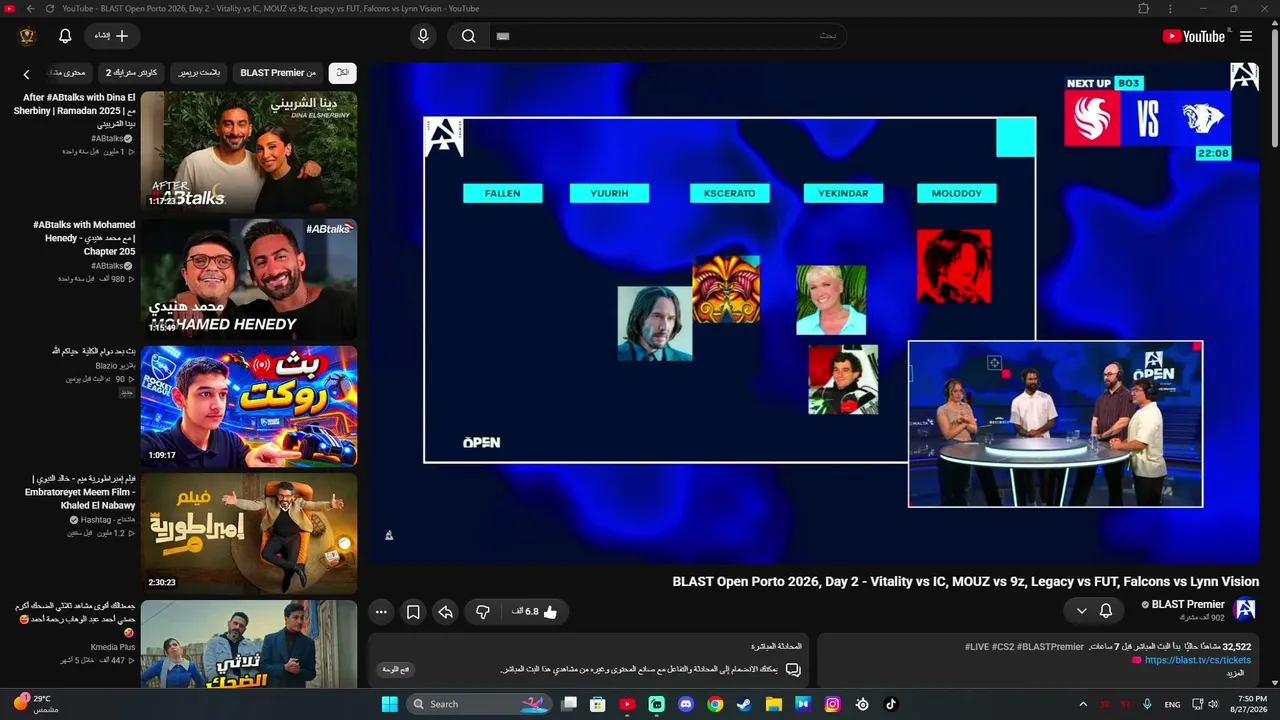Select the 'الكل' filter chip

point(343,73)
